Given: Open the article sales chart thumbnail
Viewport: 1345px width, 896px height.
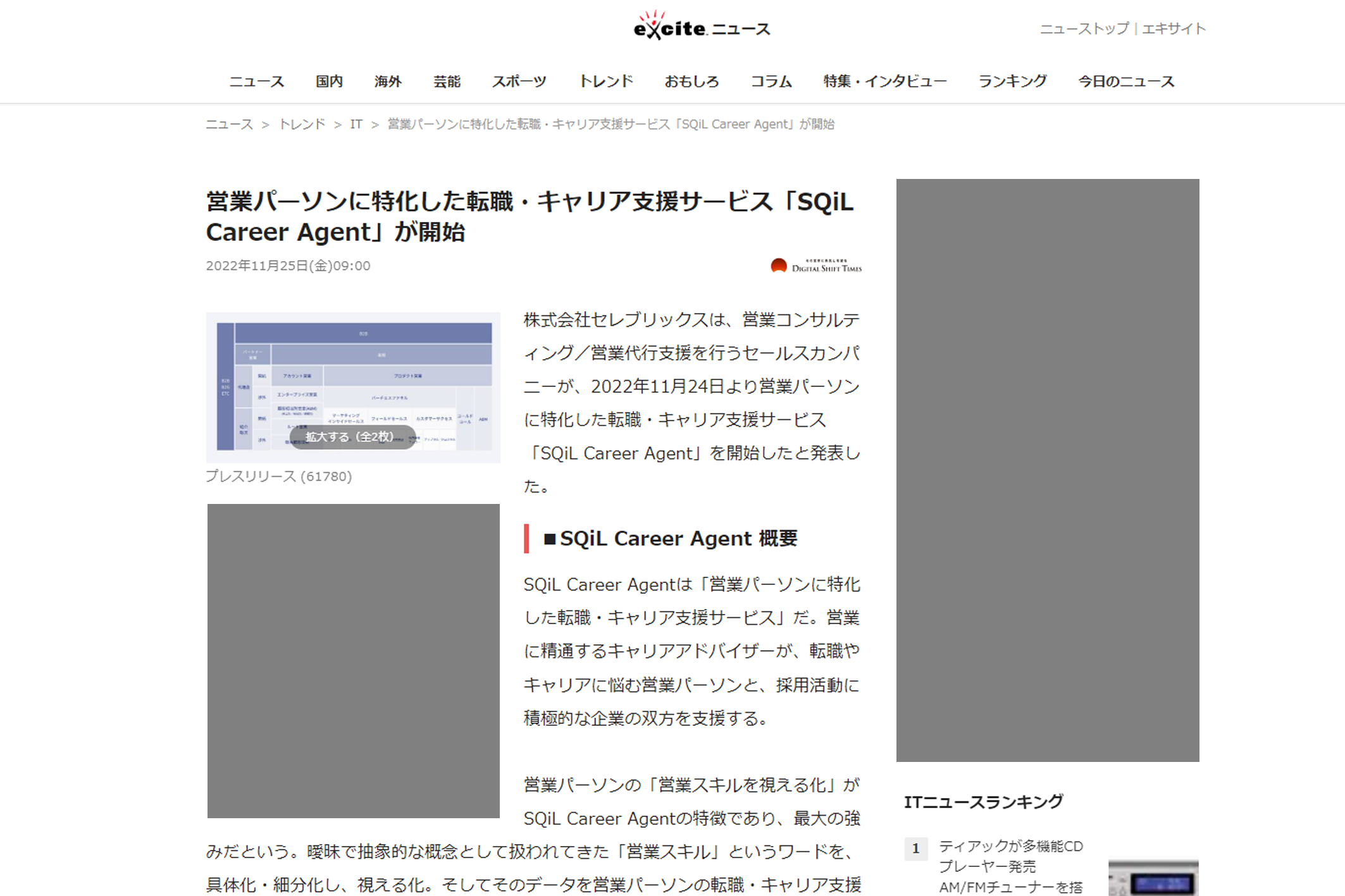Looking at the screenshot, I should pos(353,387).
